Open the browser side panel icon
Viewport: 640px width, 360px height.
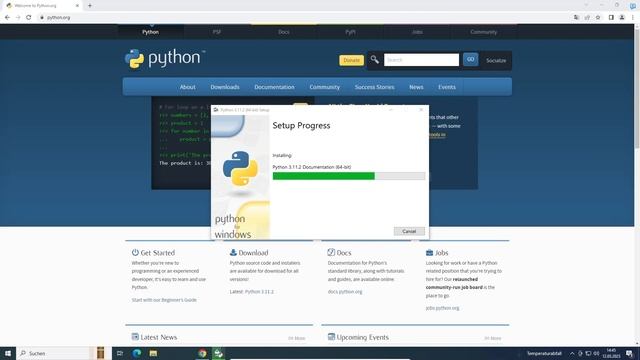pyautogui.click(x=611, y=17)
